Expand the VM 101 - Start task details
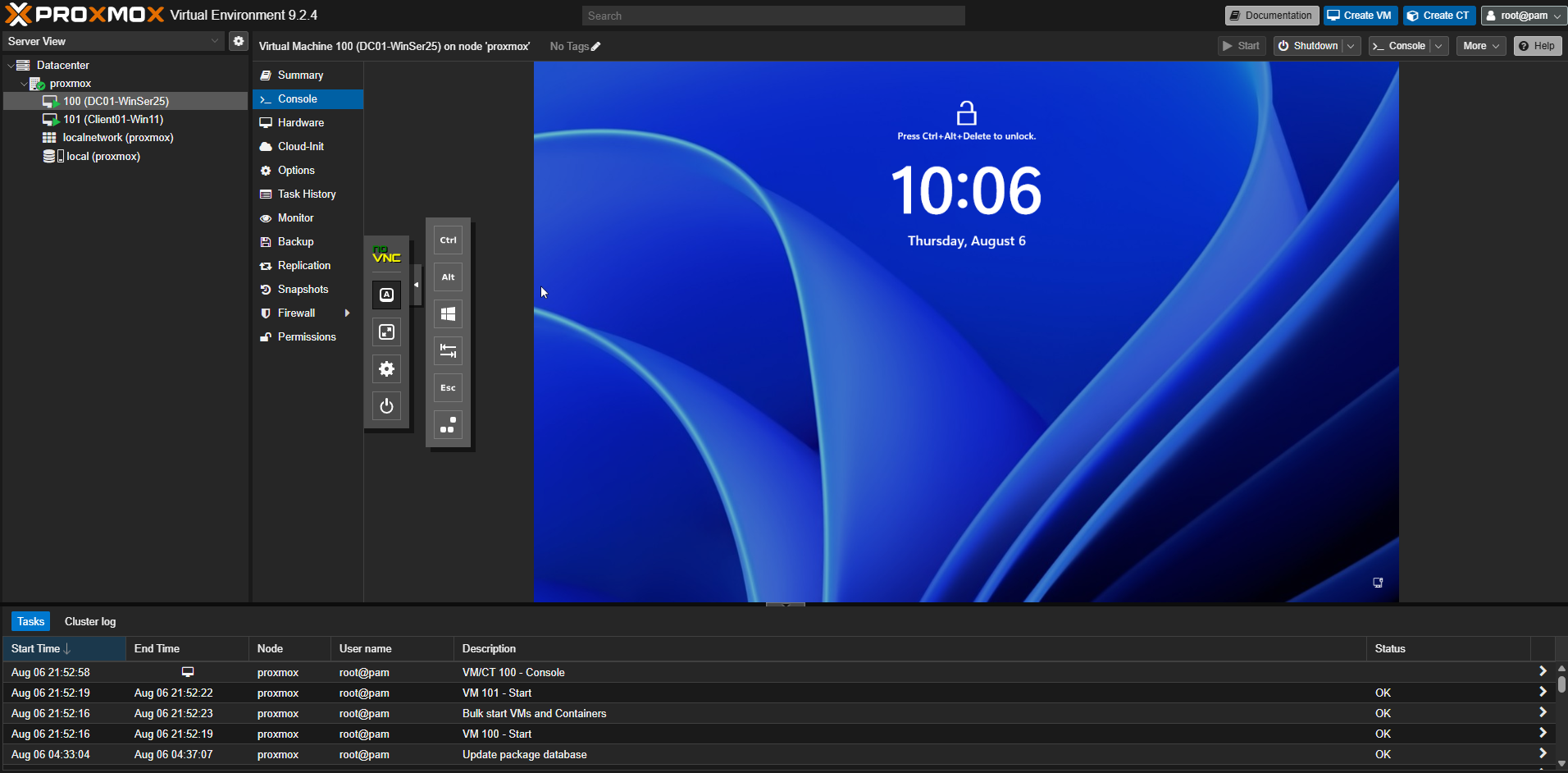Screen dimensions: 1568x773 pyautogui.click(x=1543, y=693)
